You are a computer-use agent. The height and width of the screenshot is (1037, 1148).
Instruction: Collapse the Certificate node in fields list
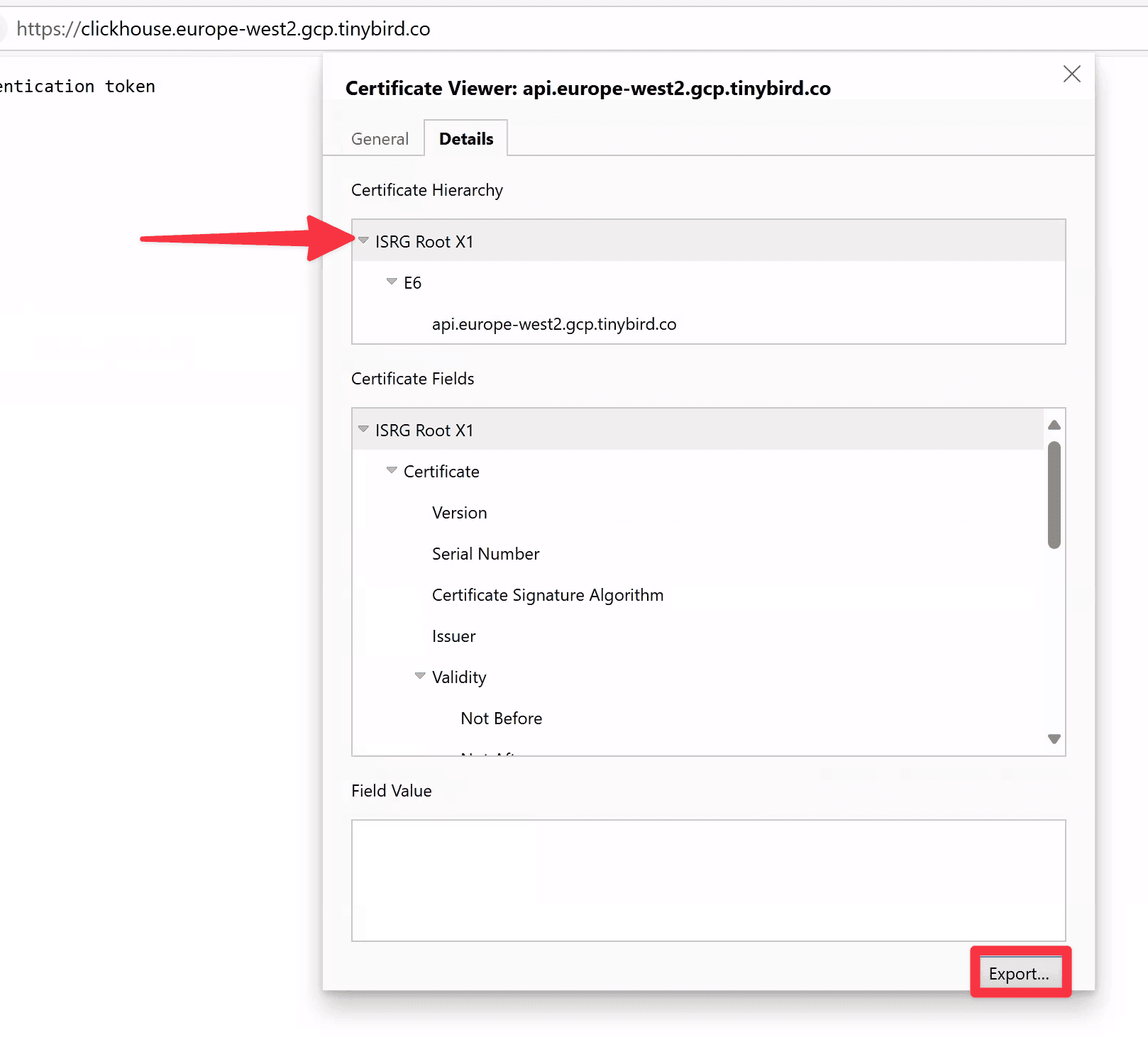coord(392,470)
